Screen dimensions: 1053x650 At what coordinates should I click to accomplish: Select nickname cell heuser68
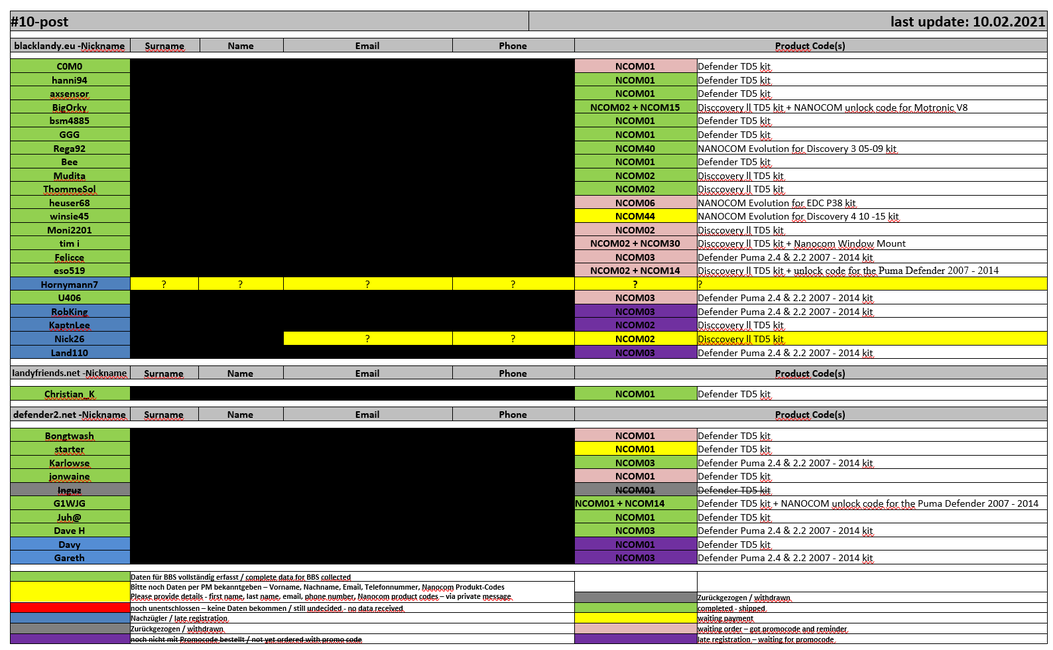(70, 203)
